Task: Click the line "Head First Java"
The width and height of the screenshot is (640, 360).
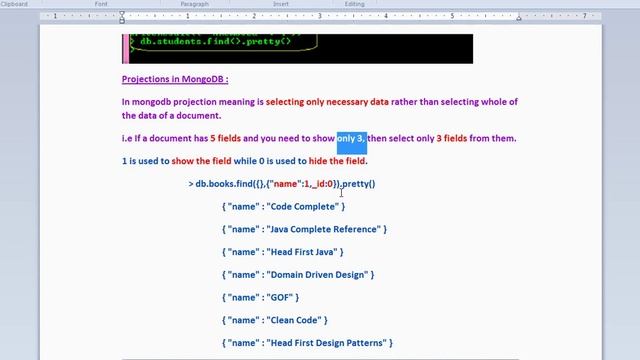Action: [282, 252]
